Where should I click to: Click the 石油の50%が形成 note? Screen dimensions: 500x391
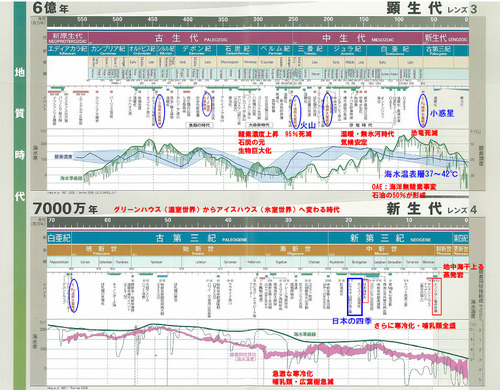coord(399,195)
